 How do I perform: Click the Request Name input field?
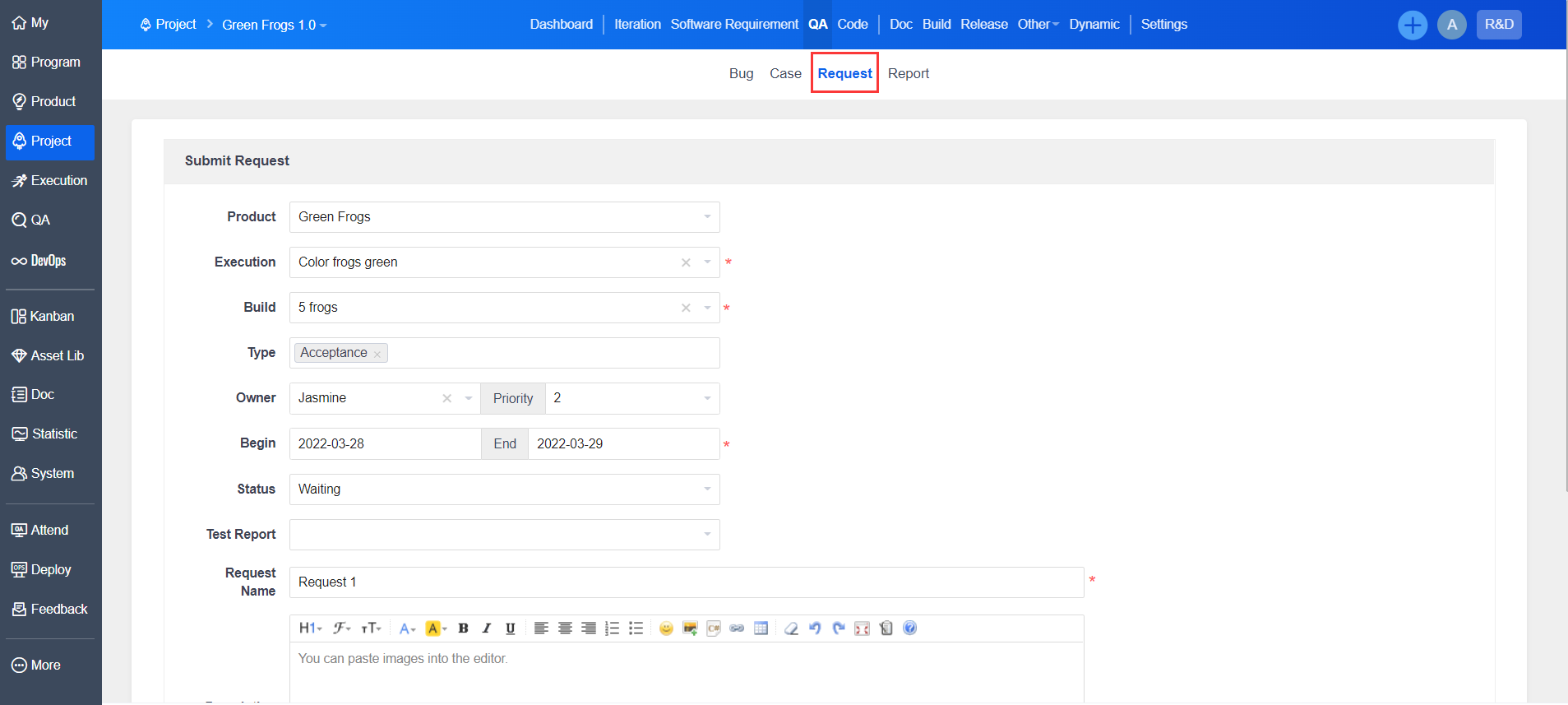pos(687,582)
